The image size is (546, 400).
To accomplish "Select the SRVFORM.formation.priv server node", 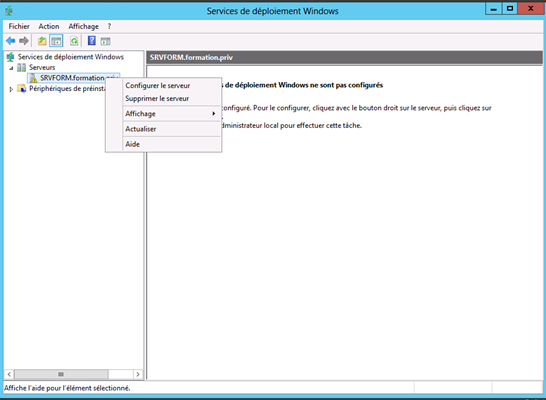I will click(72, 78).
